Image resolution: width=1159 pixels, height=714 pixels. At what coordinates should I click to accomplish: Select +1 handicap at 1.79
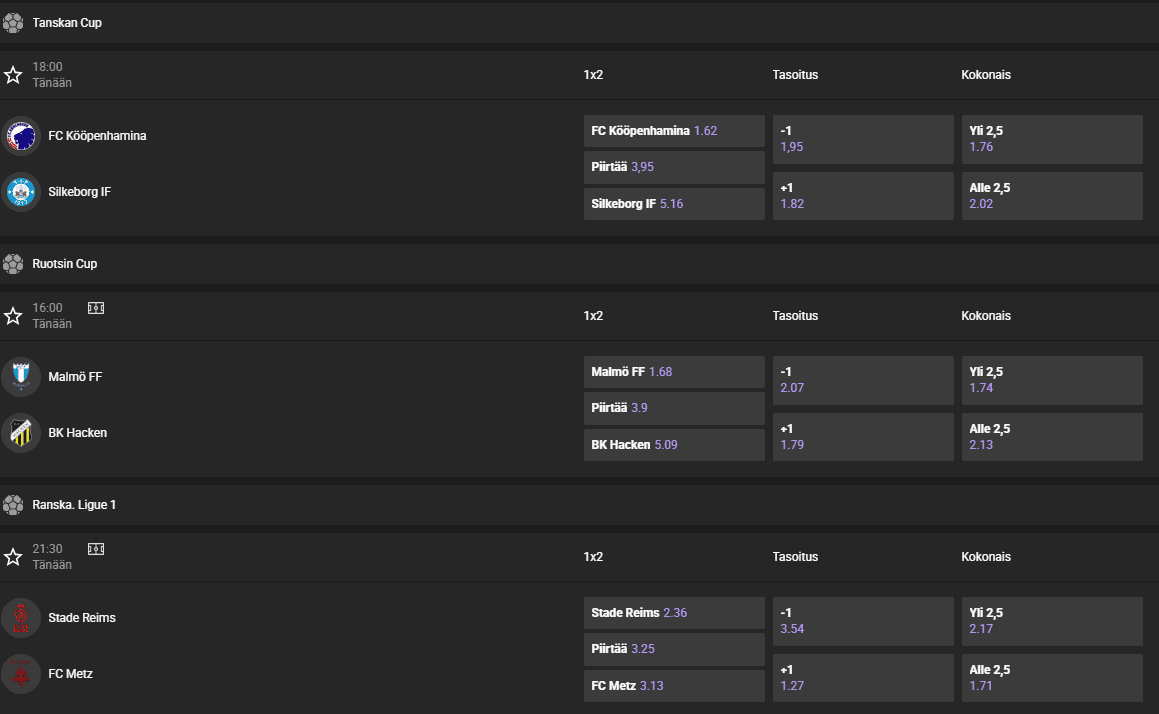pyautogui.click(x=863, y=437)
